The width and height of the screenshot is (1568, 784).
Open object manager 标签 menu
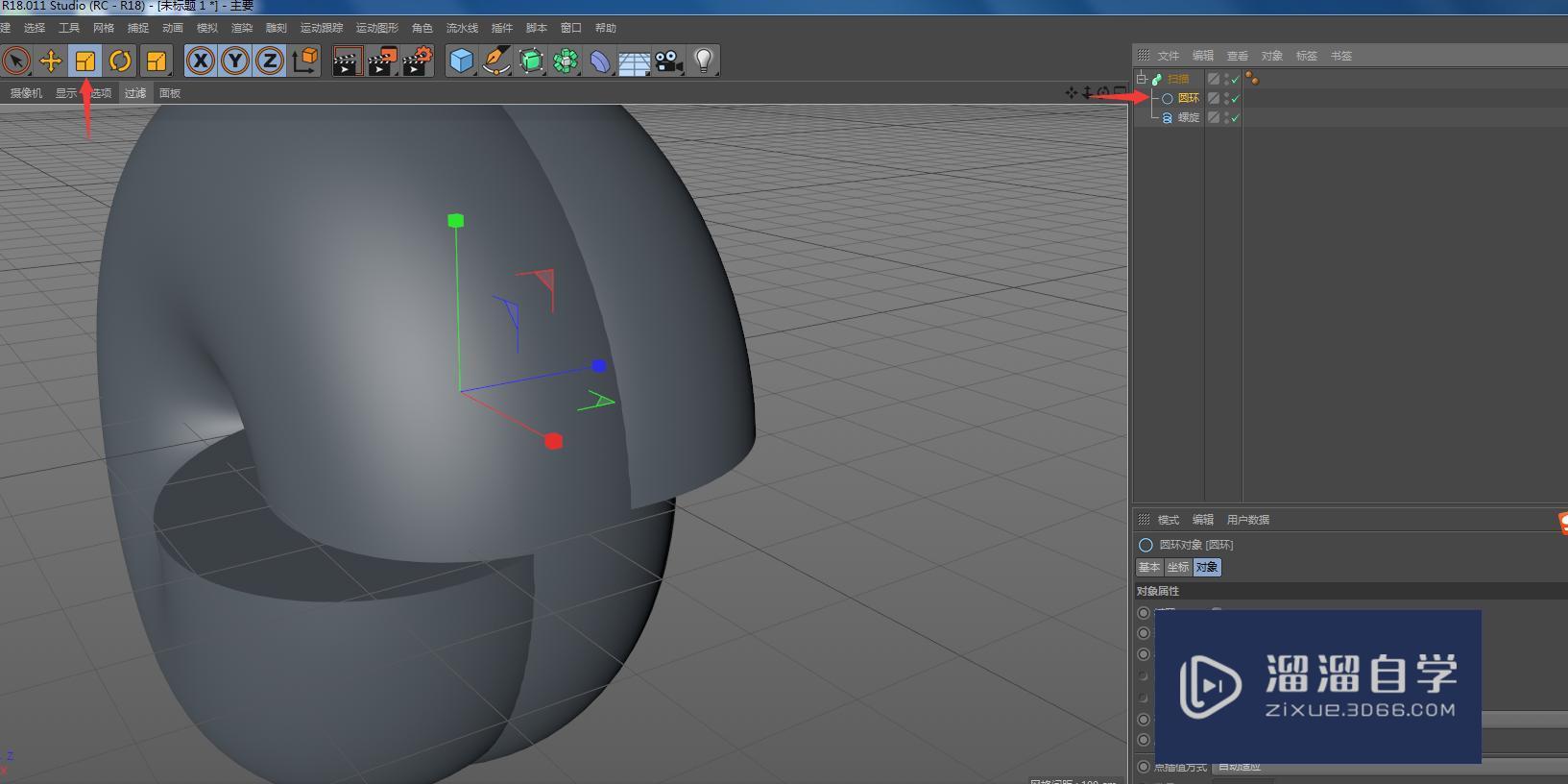[1307, 56]
